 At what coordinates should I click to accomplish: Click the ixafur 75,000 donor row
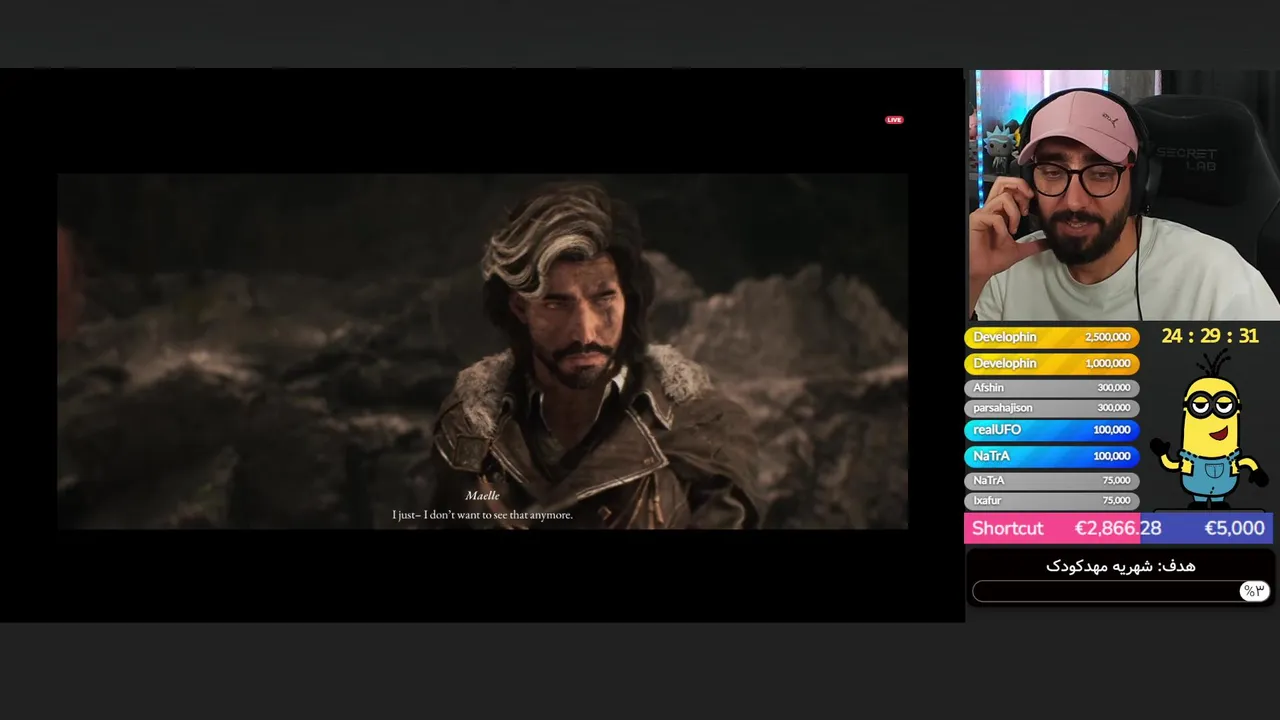coord(1051,501)
